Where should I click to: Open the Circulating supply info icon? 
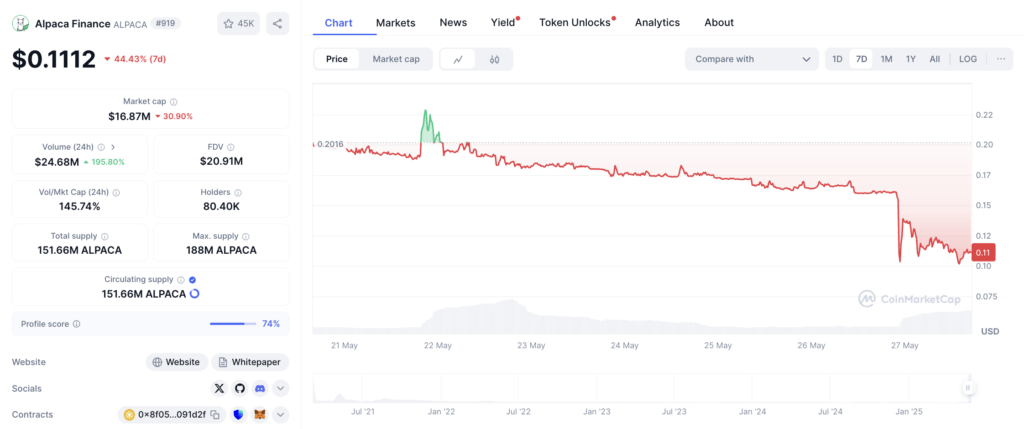pos(181,279)
